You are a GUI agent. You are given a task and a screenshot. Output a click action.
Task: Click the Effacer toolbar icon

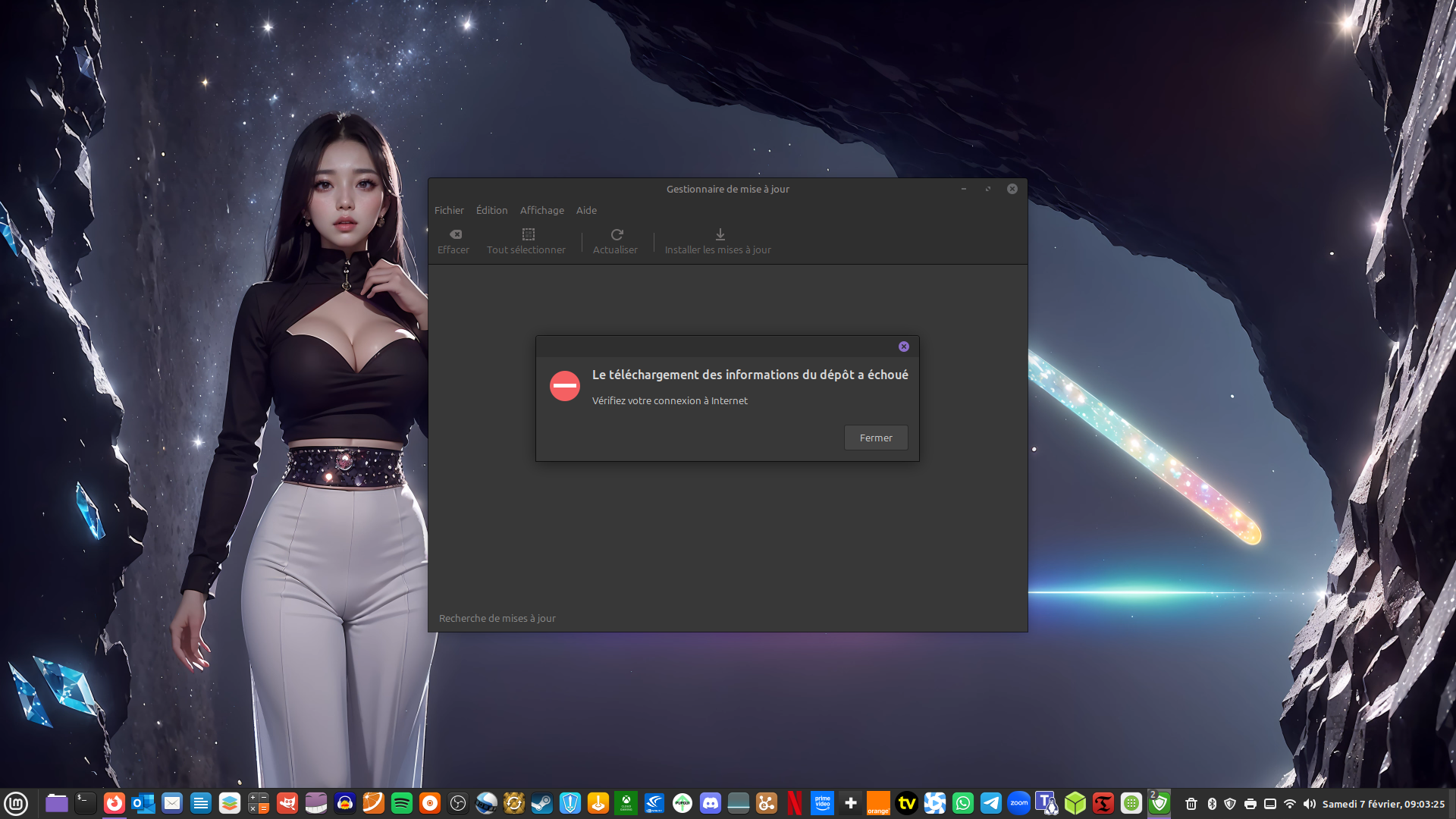click(x=455, y=235)
